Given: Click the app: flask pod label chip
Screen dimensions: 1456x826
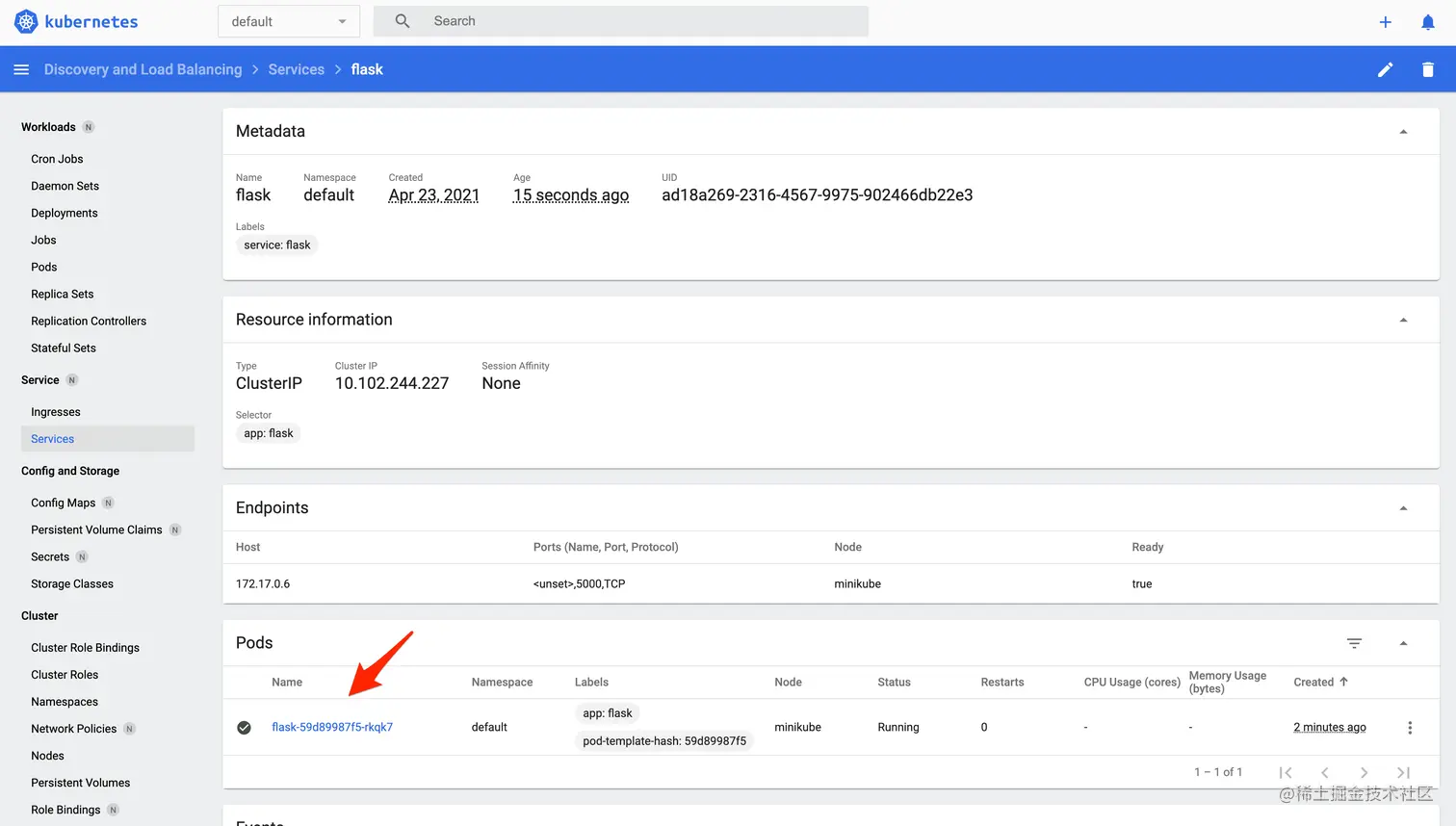Looking at the screenshot, I should tap(608, 713).
